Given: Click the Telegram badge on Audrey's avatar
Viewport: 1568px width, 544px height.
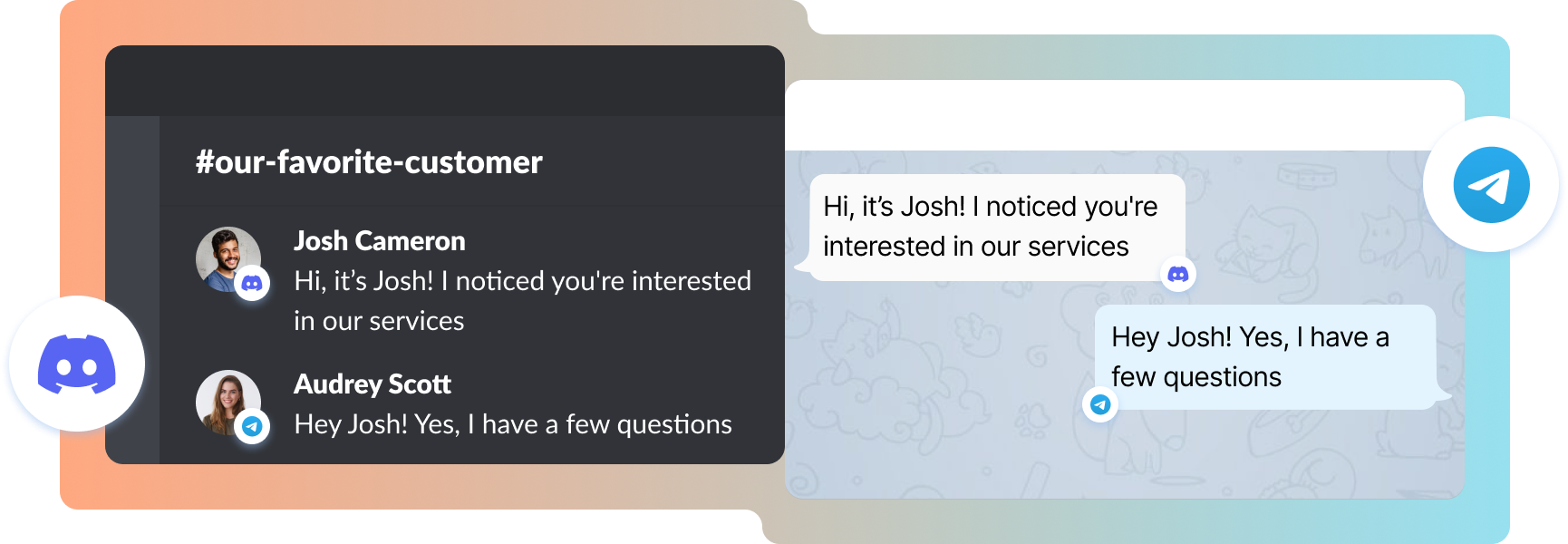Looking at the screenshot, I should click(x=252, y=425).
